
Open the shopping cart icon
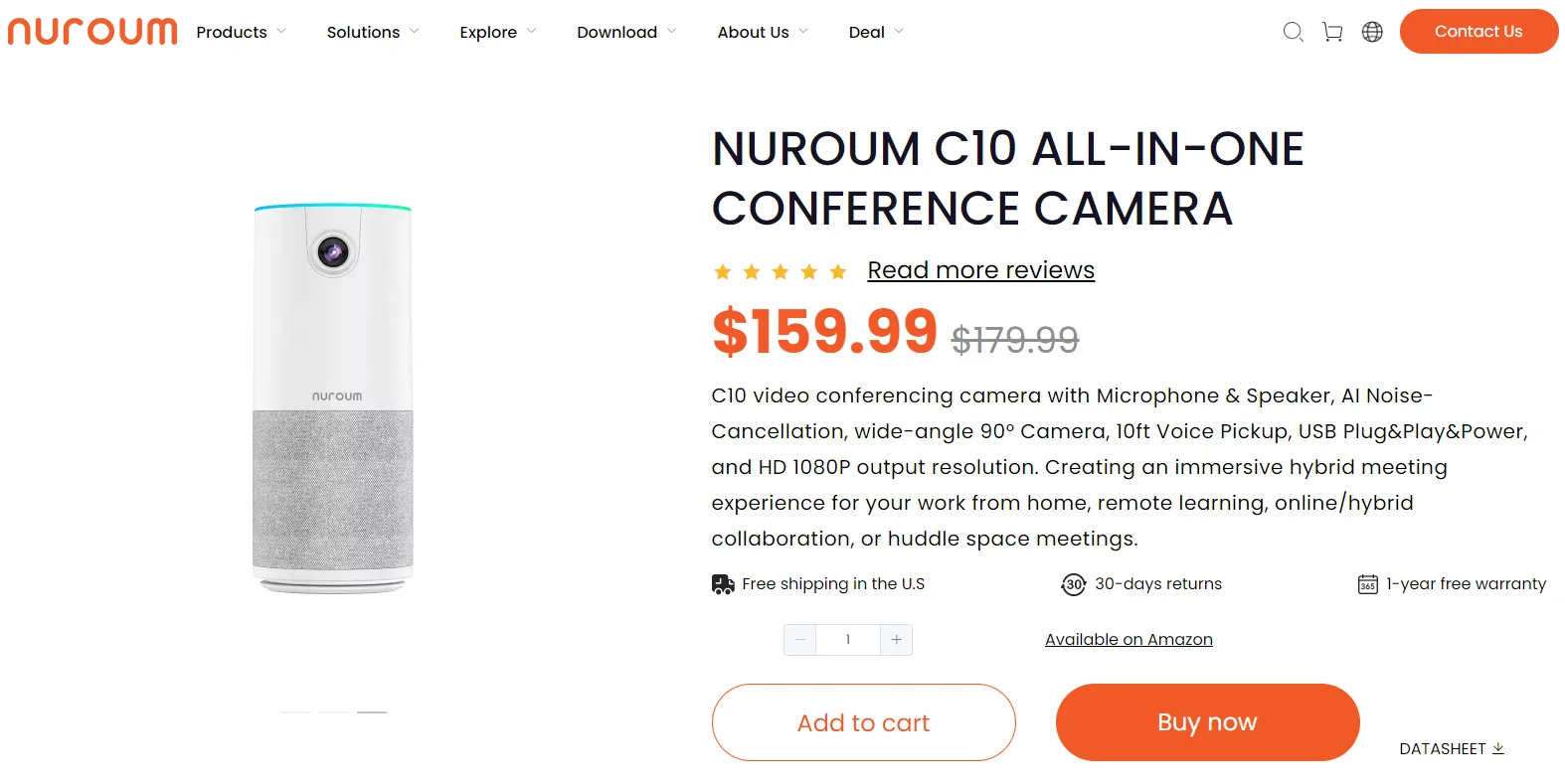1332,32
